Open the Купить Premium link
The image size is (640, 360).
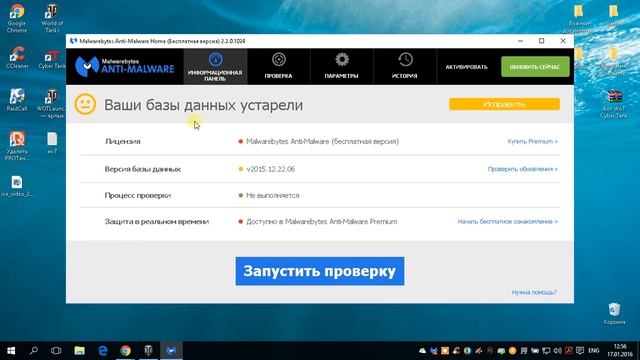532,141
